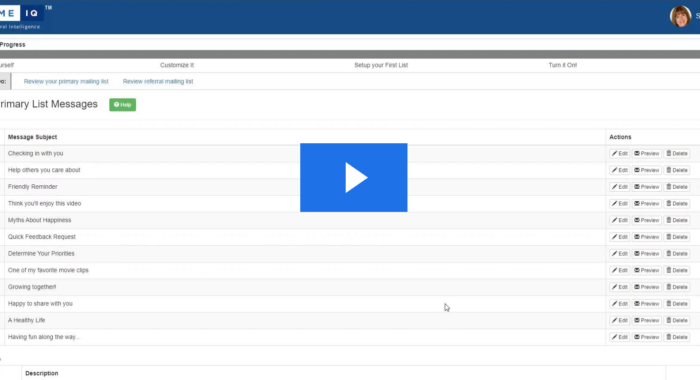Preview the Quick Feedback Request message

coord(646,237)
